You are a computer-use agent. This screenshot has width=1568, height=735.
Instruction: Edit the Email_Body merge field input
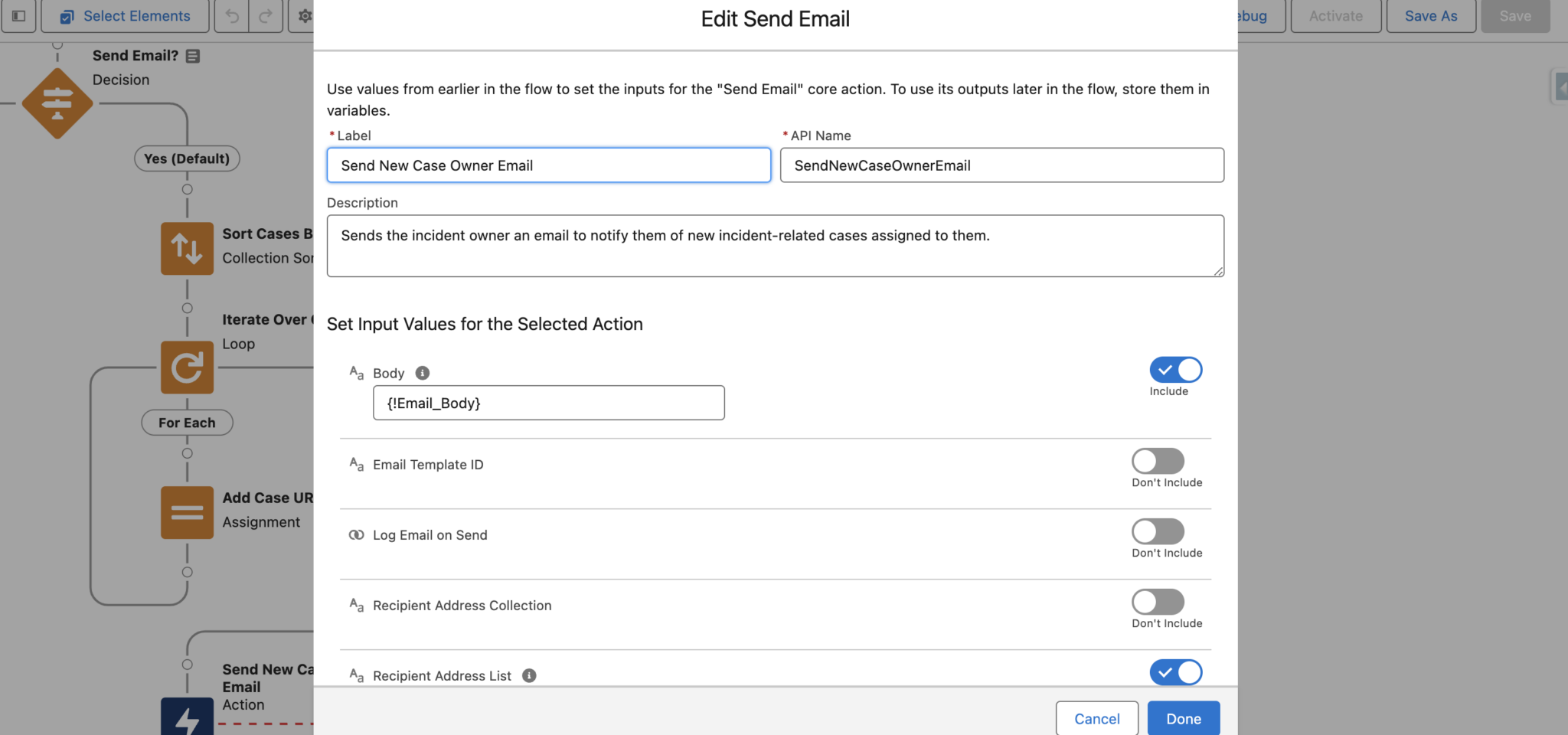tap(547, 402)
